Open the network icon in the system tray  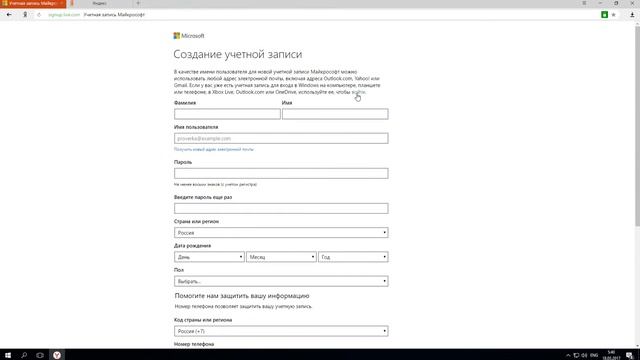pos(576,356)
